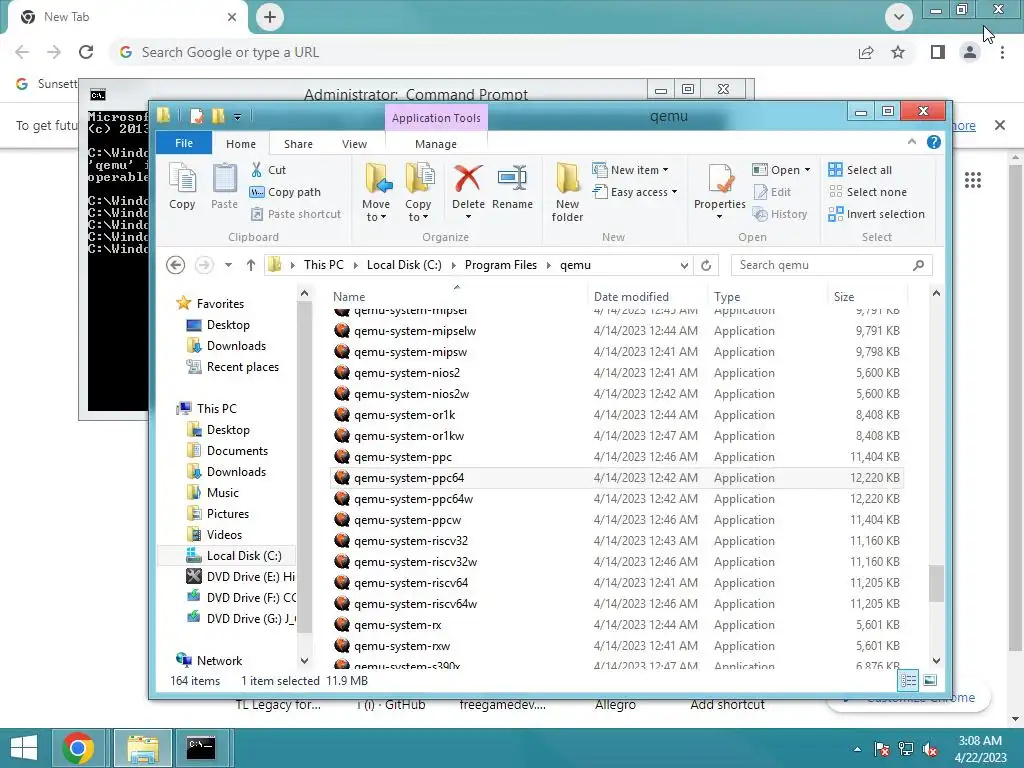
Task: Click the navigation pane scroll down arrow
Action: (304, 660)
